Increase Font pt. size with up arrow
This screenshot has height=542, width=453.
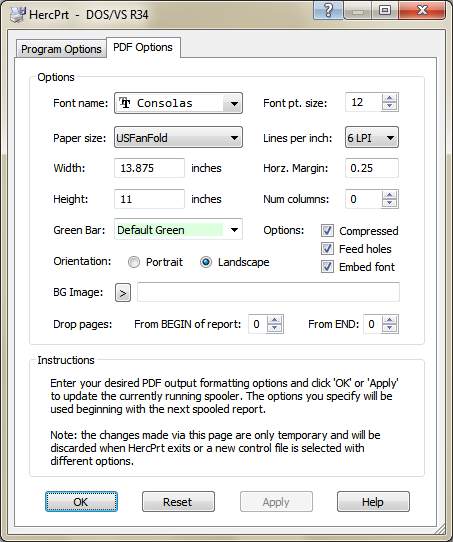390,98
